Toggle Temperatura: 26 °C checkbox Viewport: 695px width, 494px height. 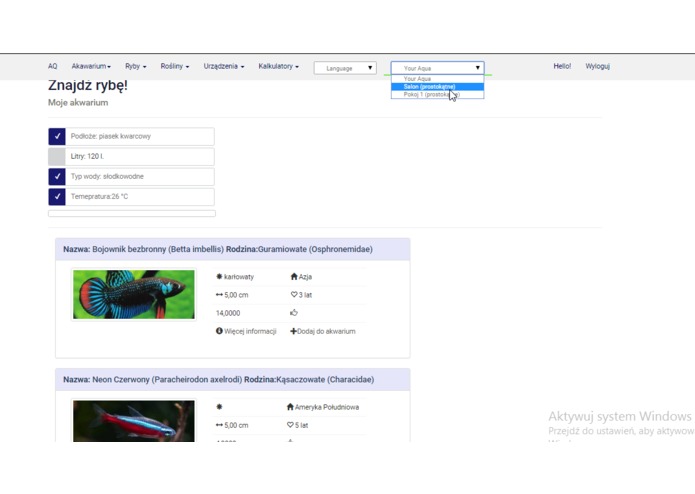pyautogui.click(x=57, y=196)
